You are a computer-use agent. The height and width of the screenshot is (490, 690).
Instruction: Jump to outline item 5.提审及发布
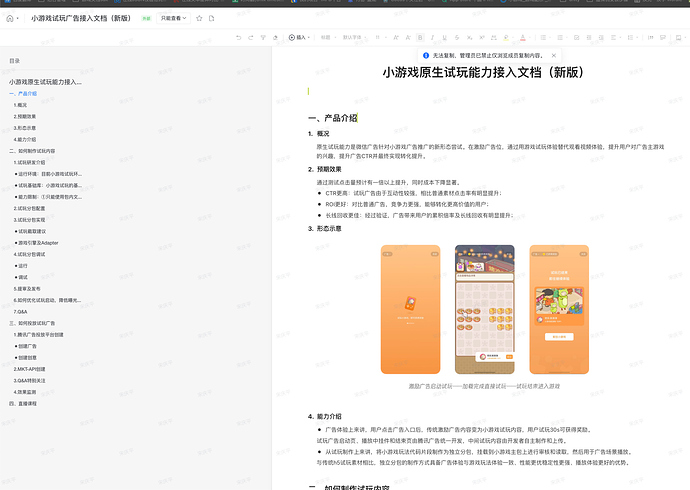pos(27,289)
